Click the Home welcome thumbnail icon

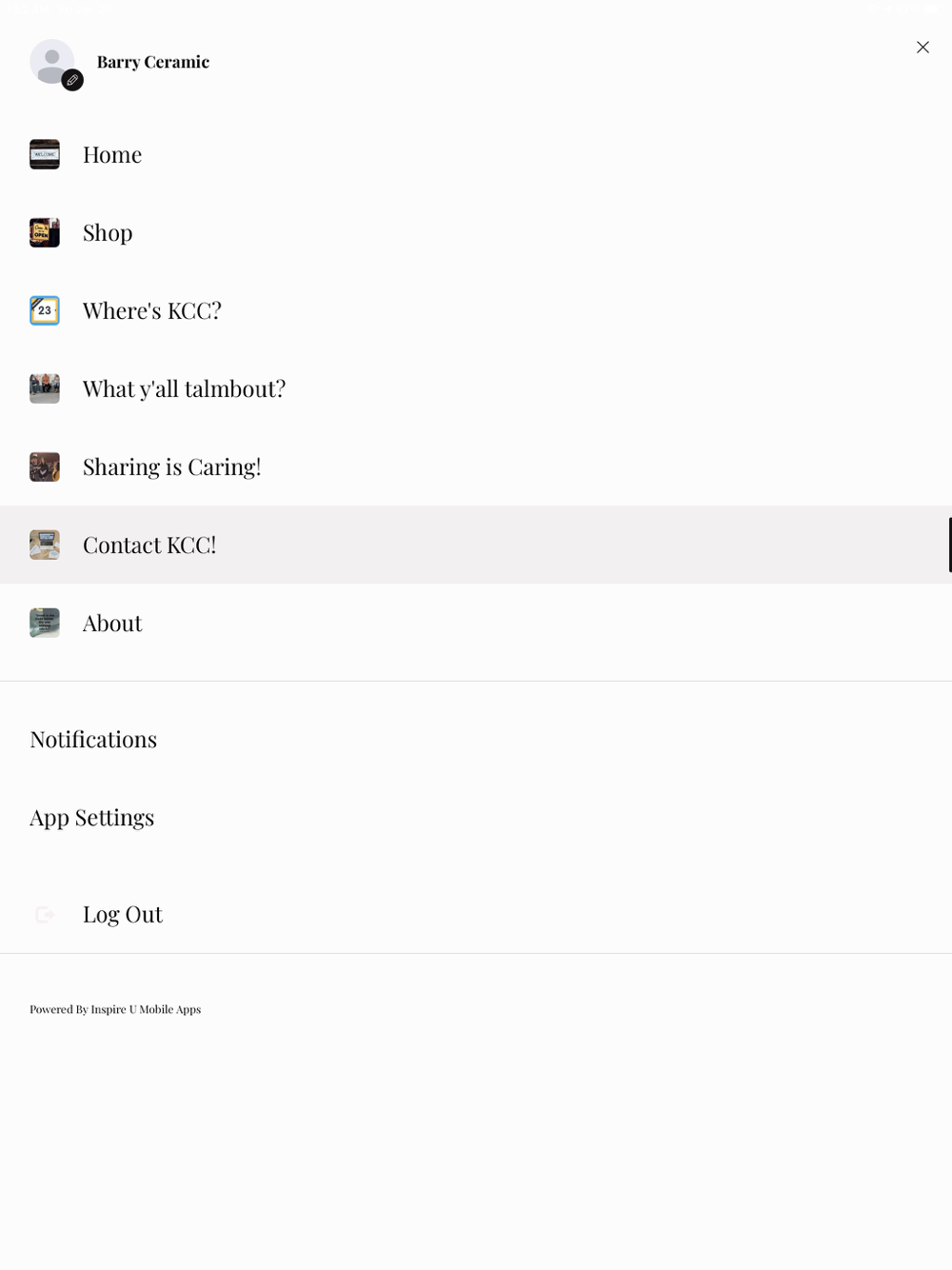(x=45, y=154)
